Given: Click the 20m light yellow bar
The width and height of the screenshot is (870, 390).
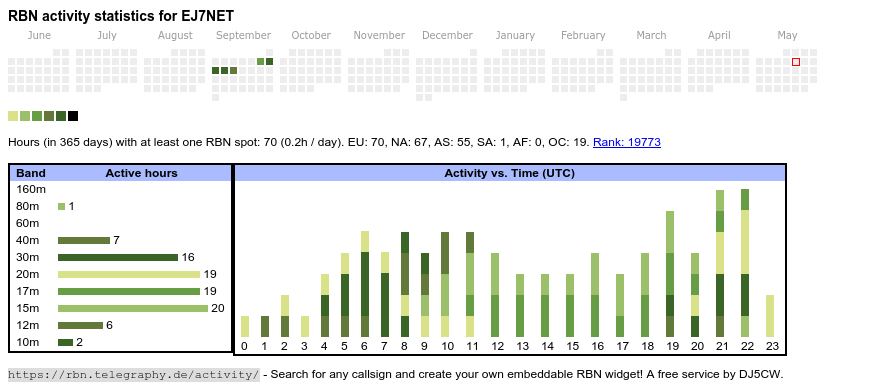Looking at the screenshot, I should 129,275.
